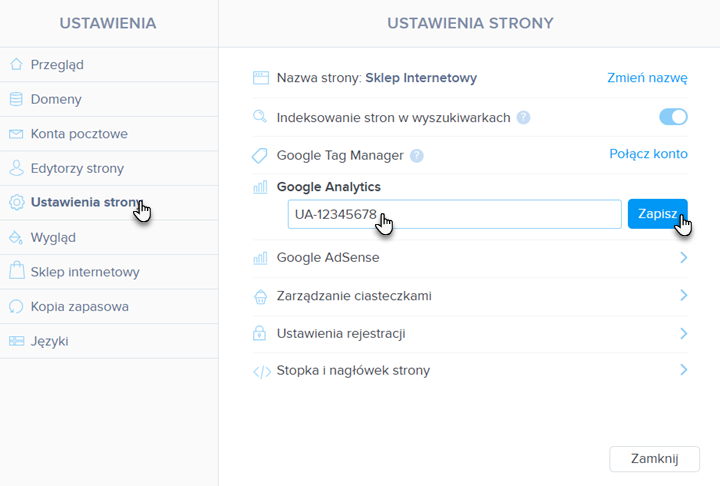Image resolution: width=720 pixels, height=486 pixels.
Task: Click the envelope icon for Konta pocztowe
Action: [x=16, y=134]
